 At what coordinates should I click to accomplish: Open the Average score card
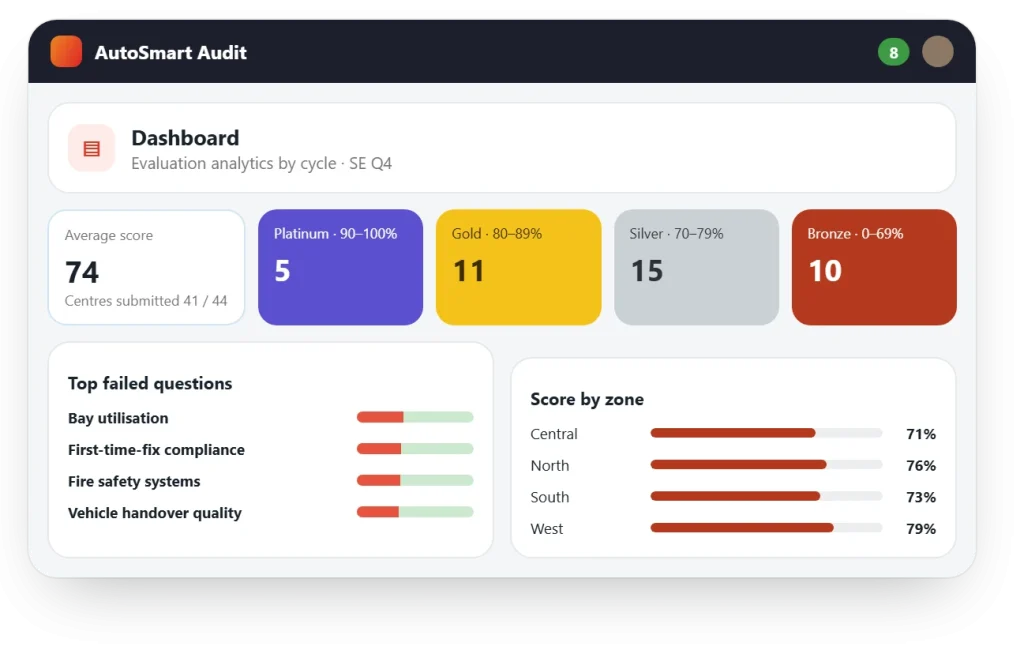click(x=146, y=267)
